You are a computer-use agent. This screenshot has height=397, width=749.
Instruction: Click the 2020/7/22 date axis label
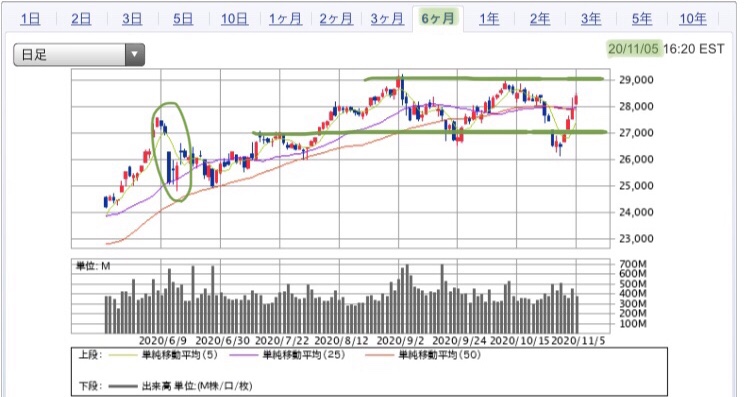tap(282, 341)
